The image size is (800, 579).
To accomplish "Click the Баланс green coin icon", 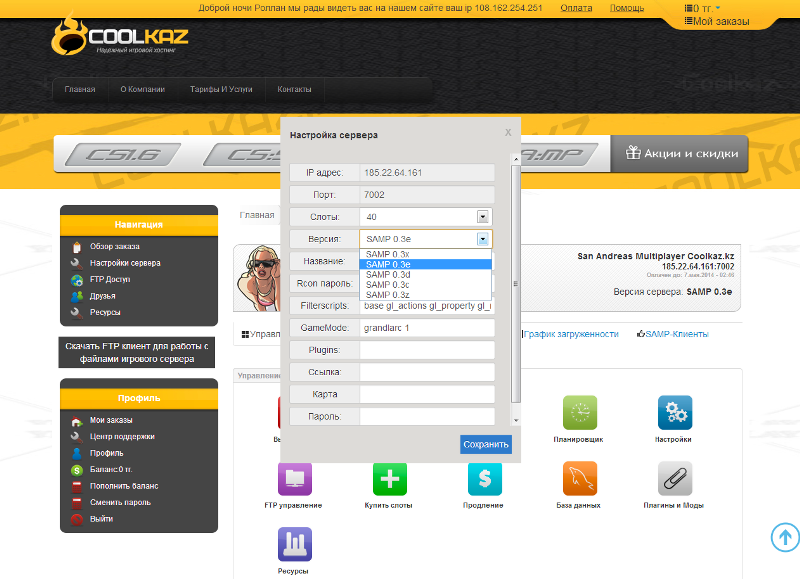I will click(77, 470).
